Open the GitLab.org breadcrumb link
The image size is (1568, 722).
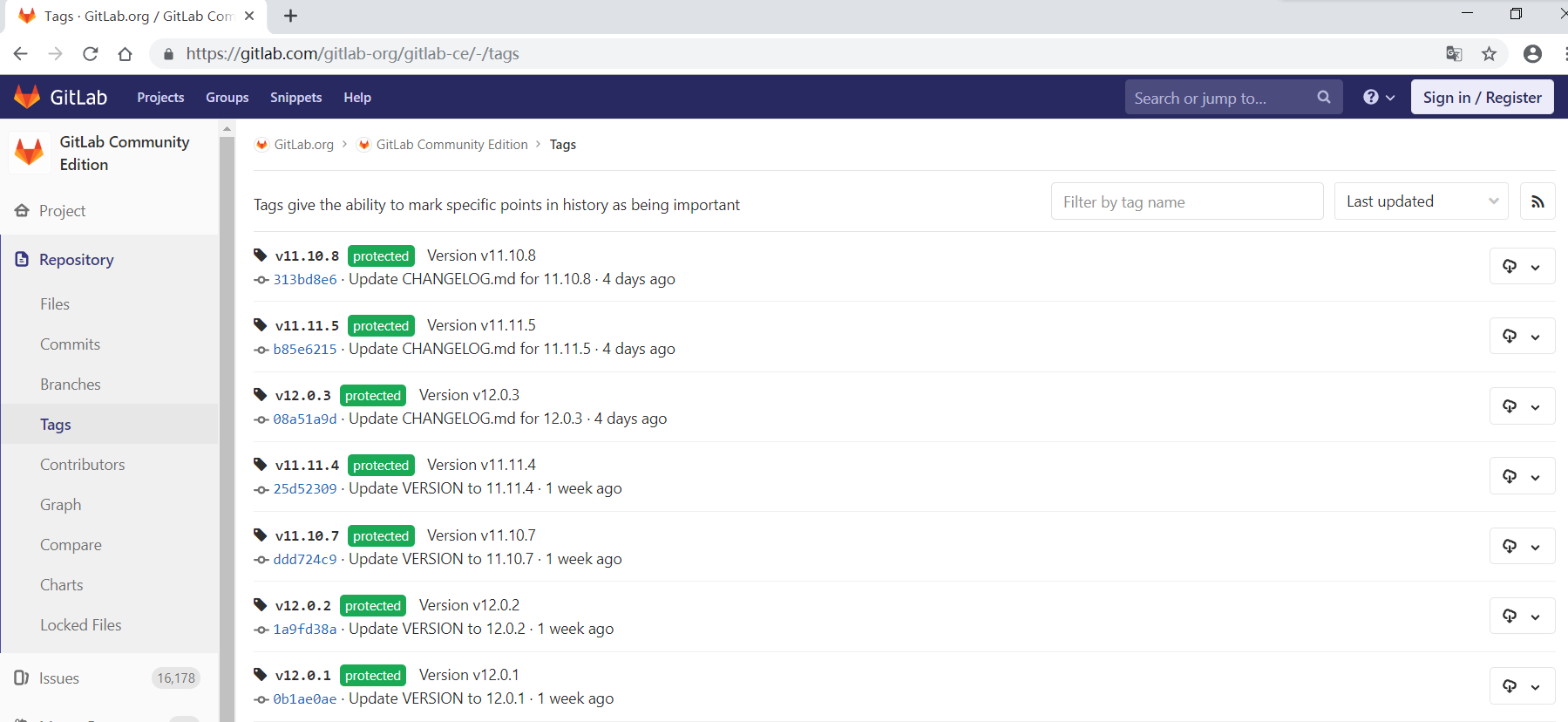tap(304, 145)
